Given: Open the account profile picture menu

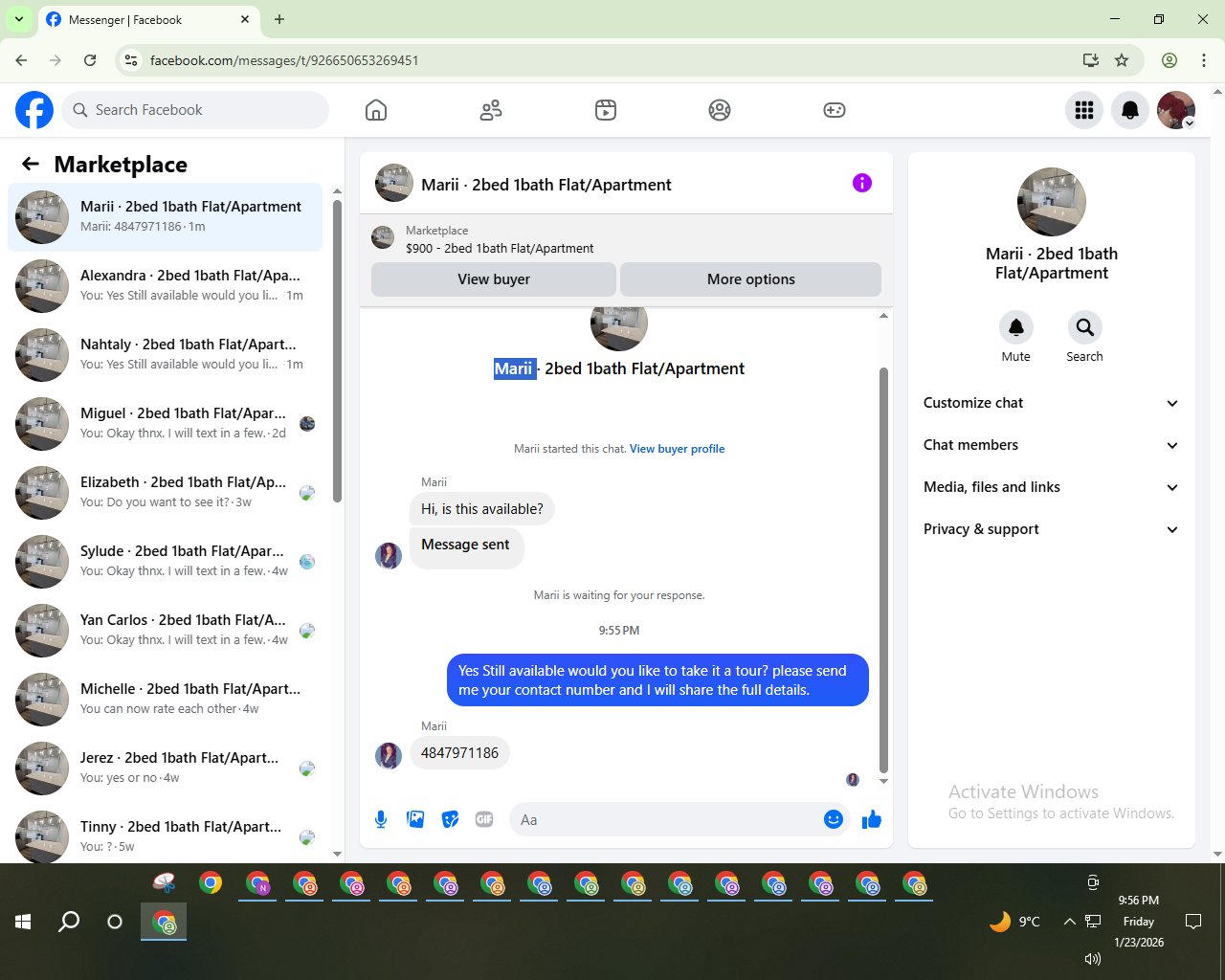Looking at the screenshot, I should (x=1176, y=110).
